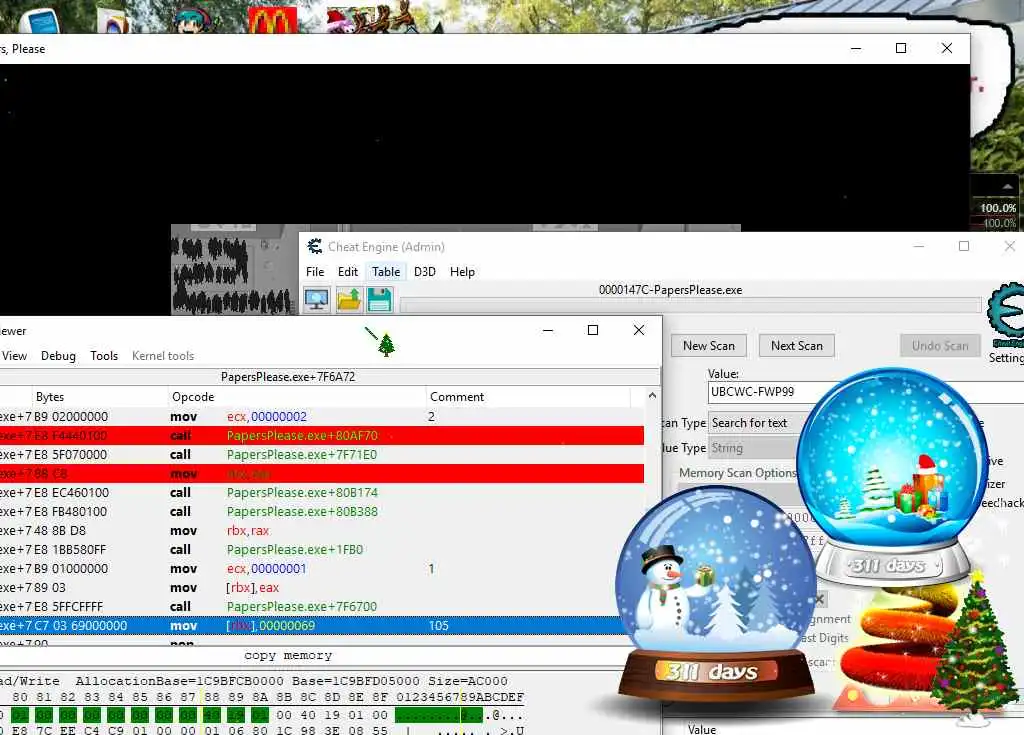The image size is (1024, 735).
Task: Open Cheat Engine Settings label
Action: 1006,358
